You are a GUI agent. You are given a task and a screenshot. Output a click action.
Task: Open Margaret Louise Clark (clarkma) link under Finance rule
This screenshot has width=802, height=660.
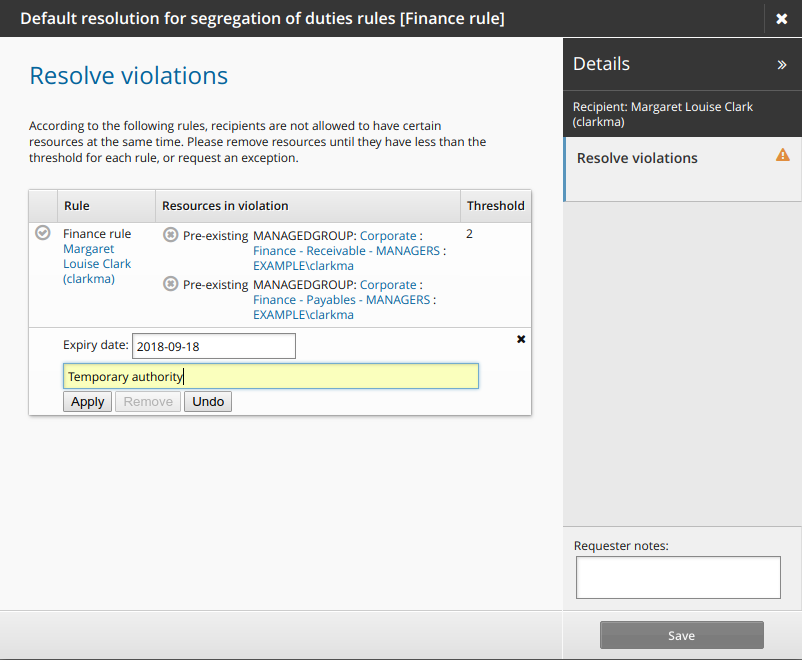(97, 264)
